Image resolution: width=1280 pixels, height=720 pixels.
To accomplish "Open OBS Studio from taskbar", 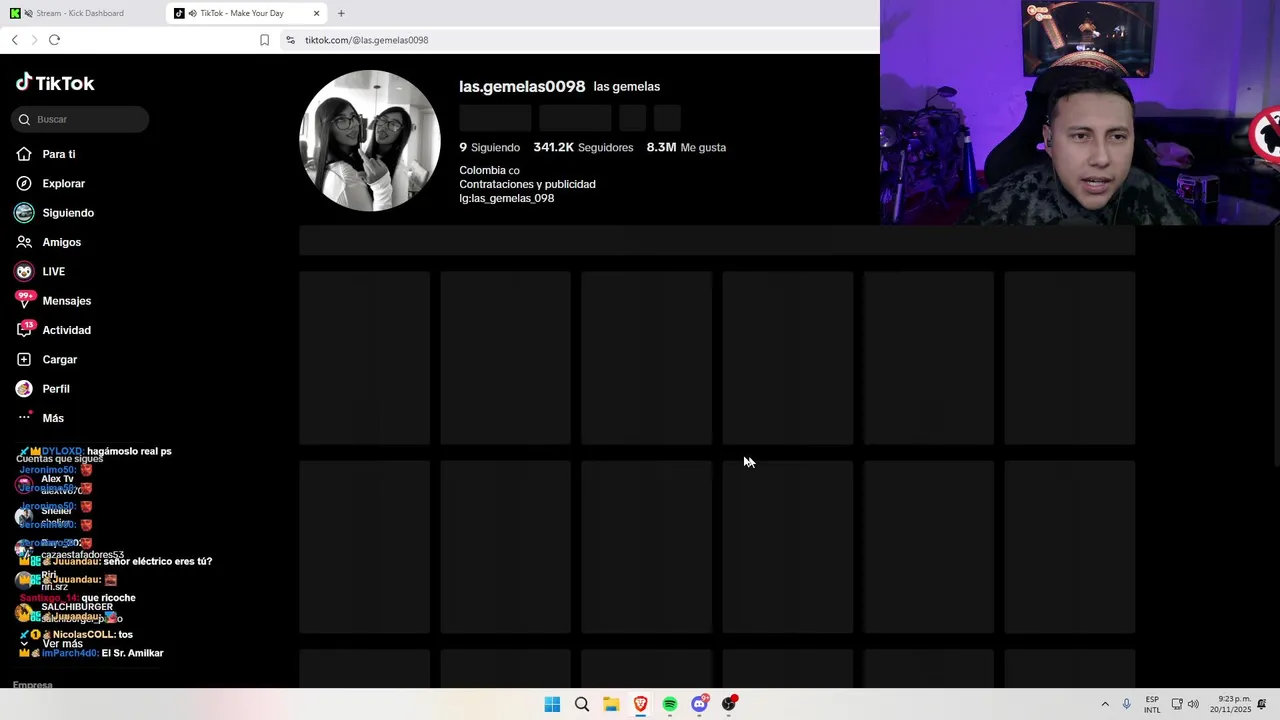I will pos(729,704).
